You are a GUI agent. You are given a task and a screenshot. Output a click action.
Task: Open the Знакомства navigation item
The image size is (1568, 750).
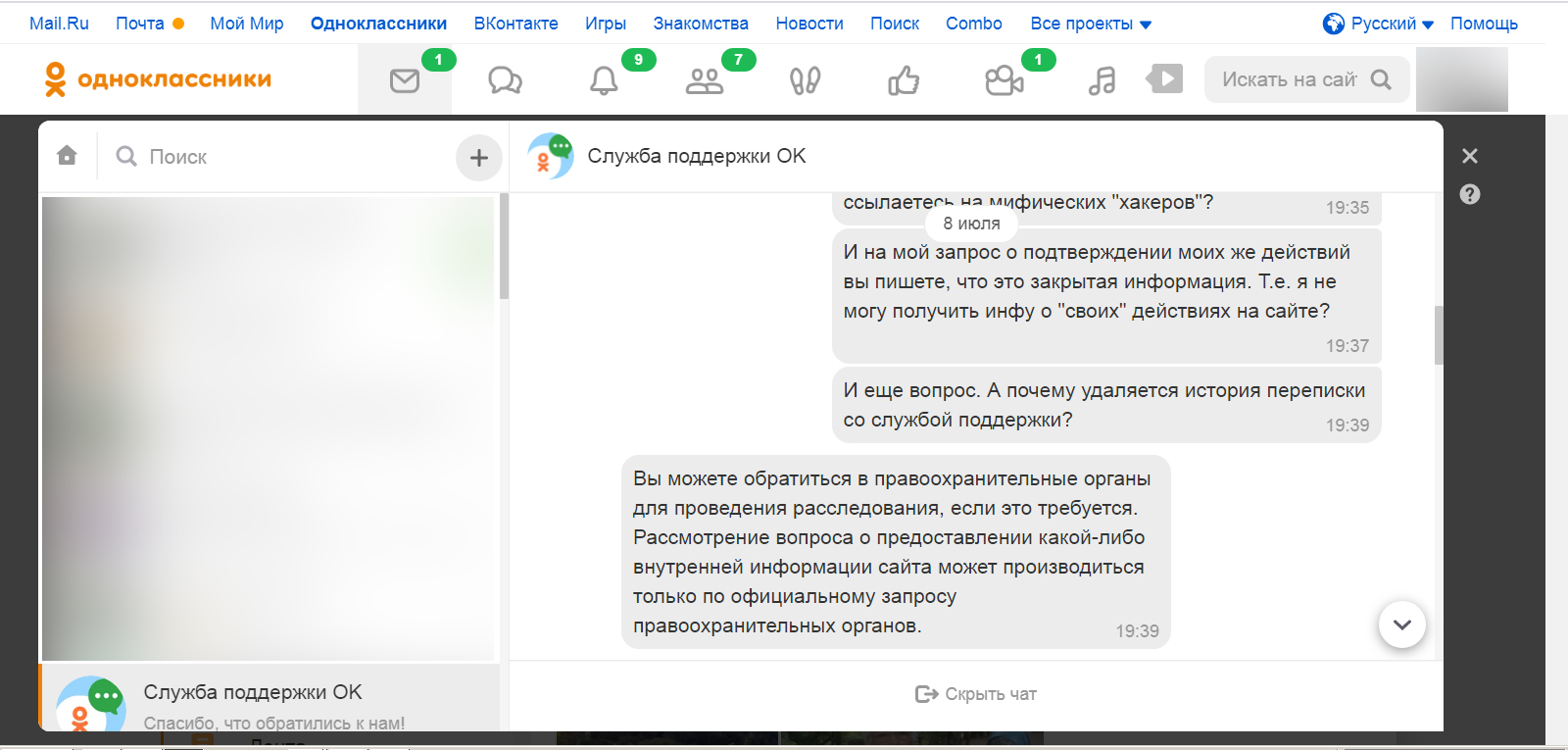[701, 24]
